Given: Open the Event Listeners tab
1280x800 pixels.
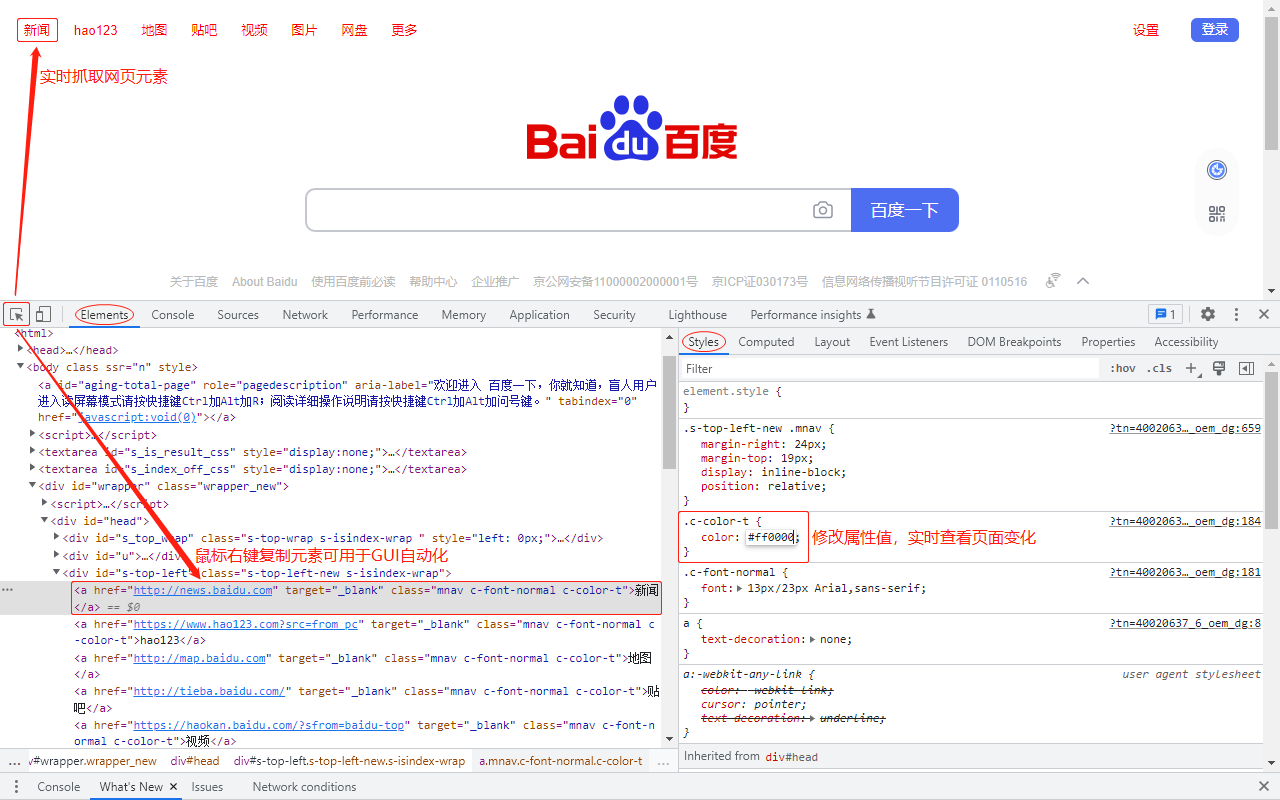Looking at the screenshot, I should (x=908, y=342).
